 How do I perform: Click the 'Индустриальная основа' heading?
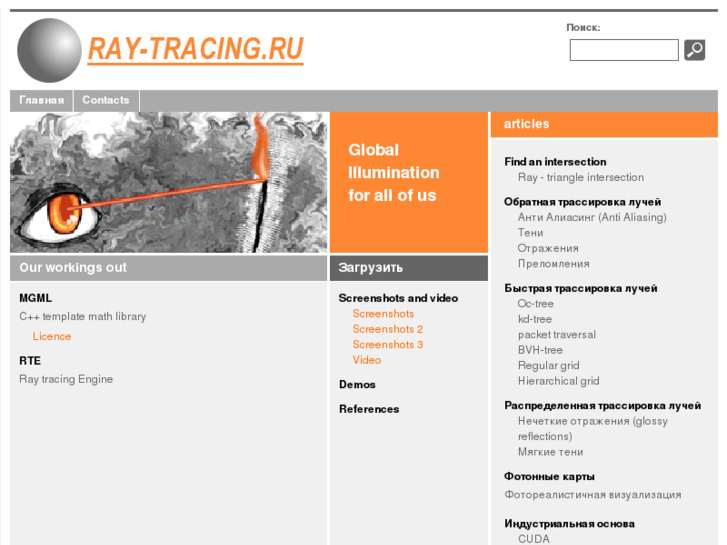[569, 524]
